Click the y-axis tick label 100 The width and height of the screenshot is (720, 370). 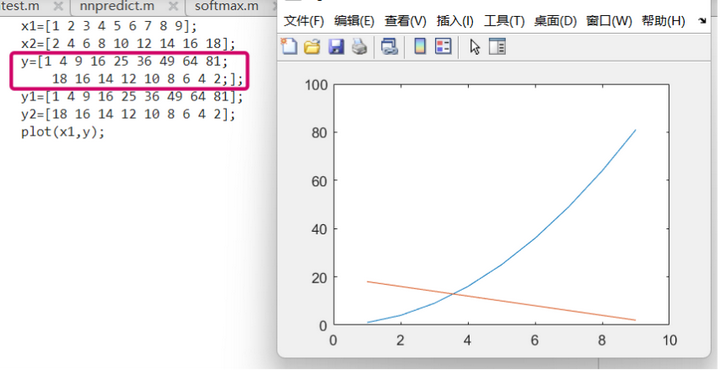(x=316, y=84)
